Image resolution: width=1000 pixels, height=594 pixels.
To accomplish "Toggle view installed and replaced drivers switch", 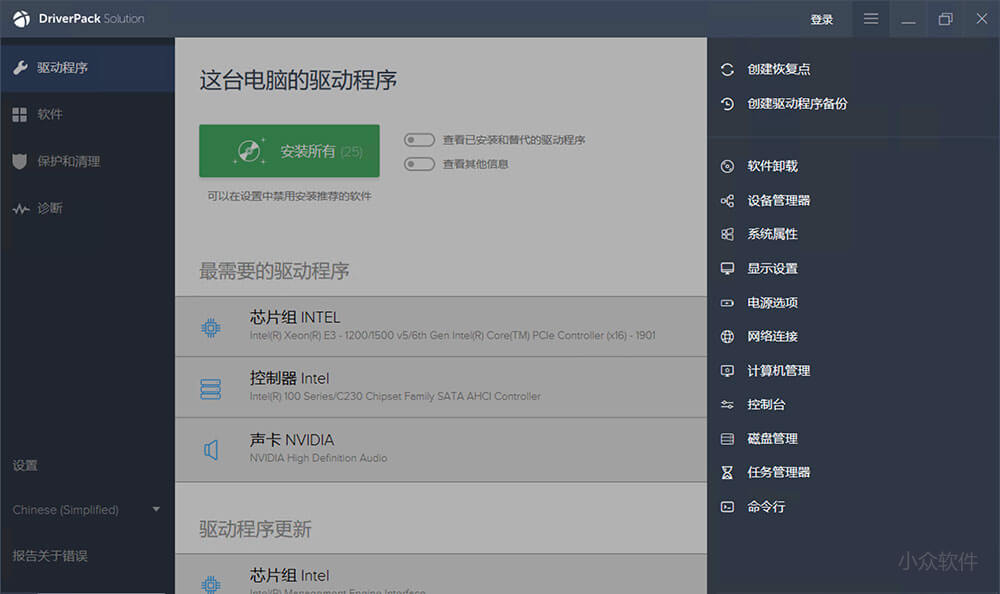I will (419, 140).
